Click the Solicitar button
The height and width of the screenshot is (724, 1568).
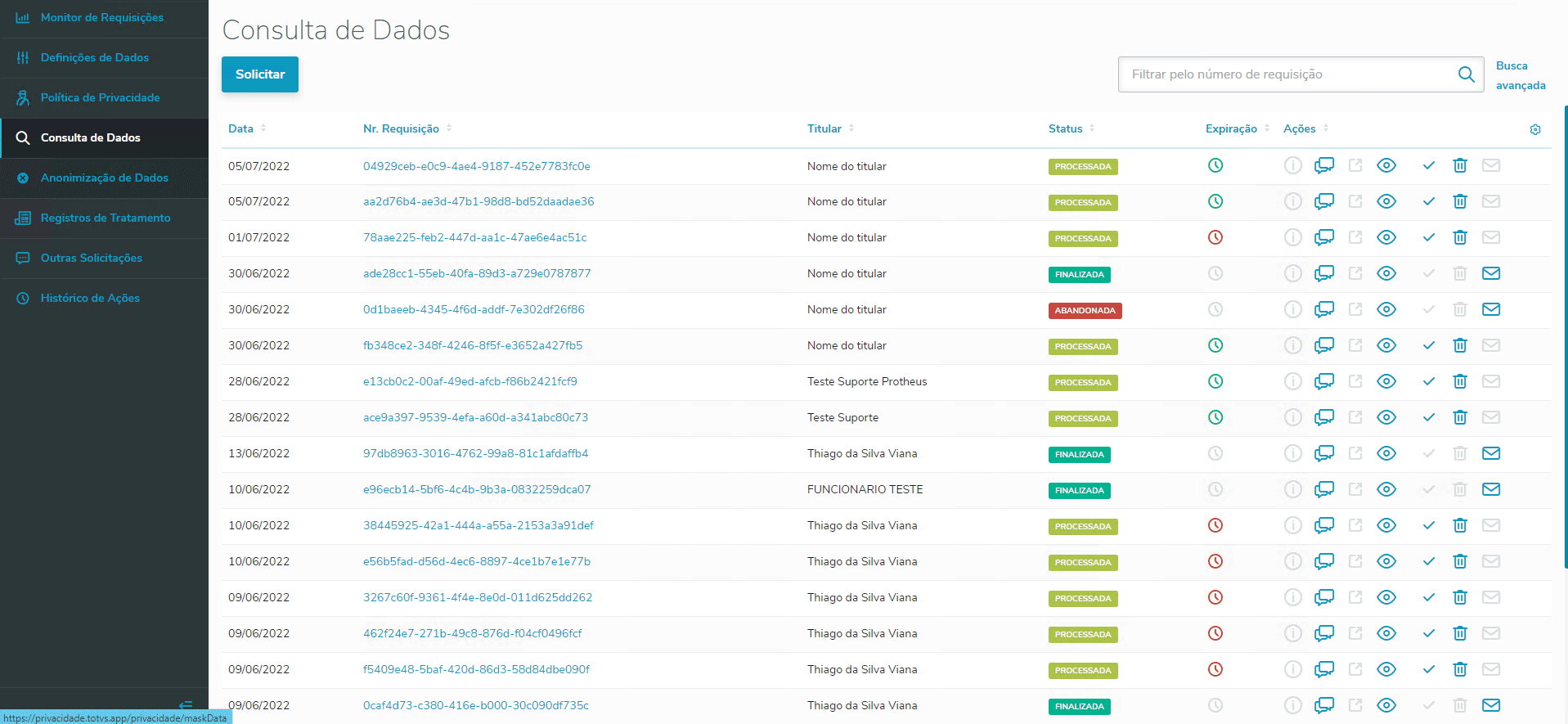click(x=260, y=74)
